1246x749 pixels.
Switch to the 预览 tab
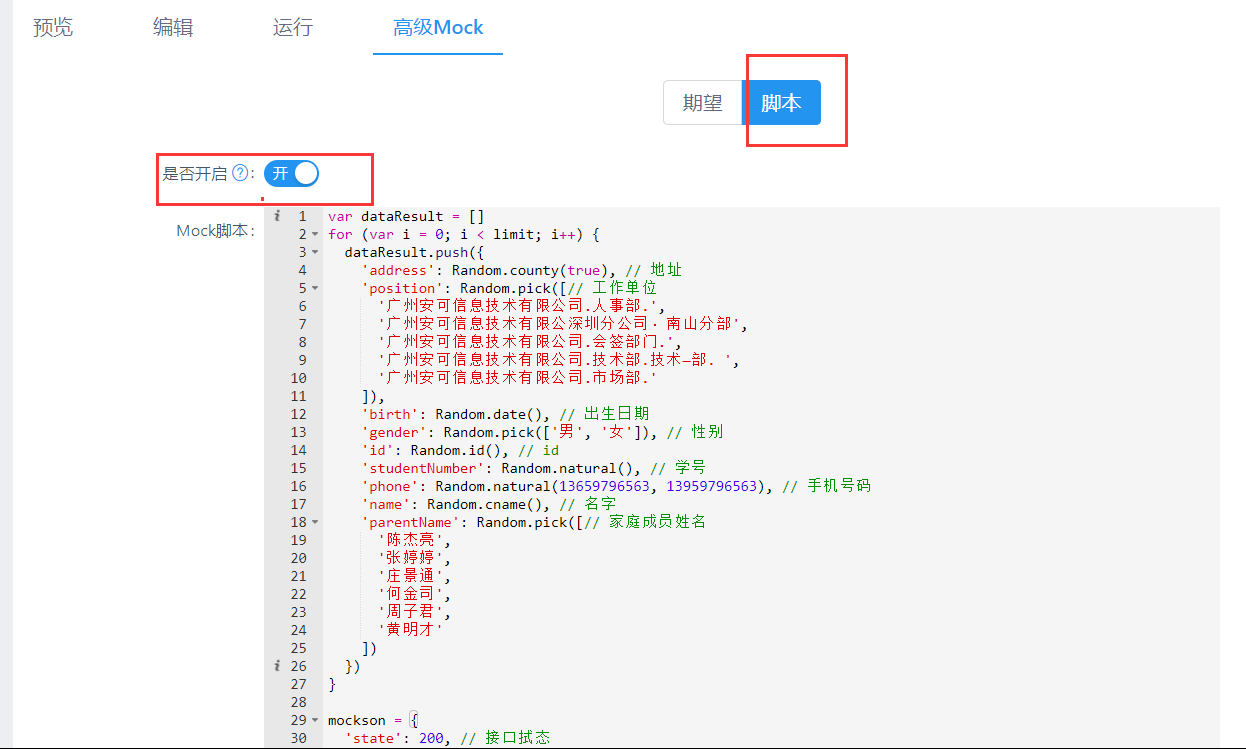(53, 27)
